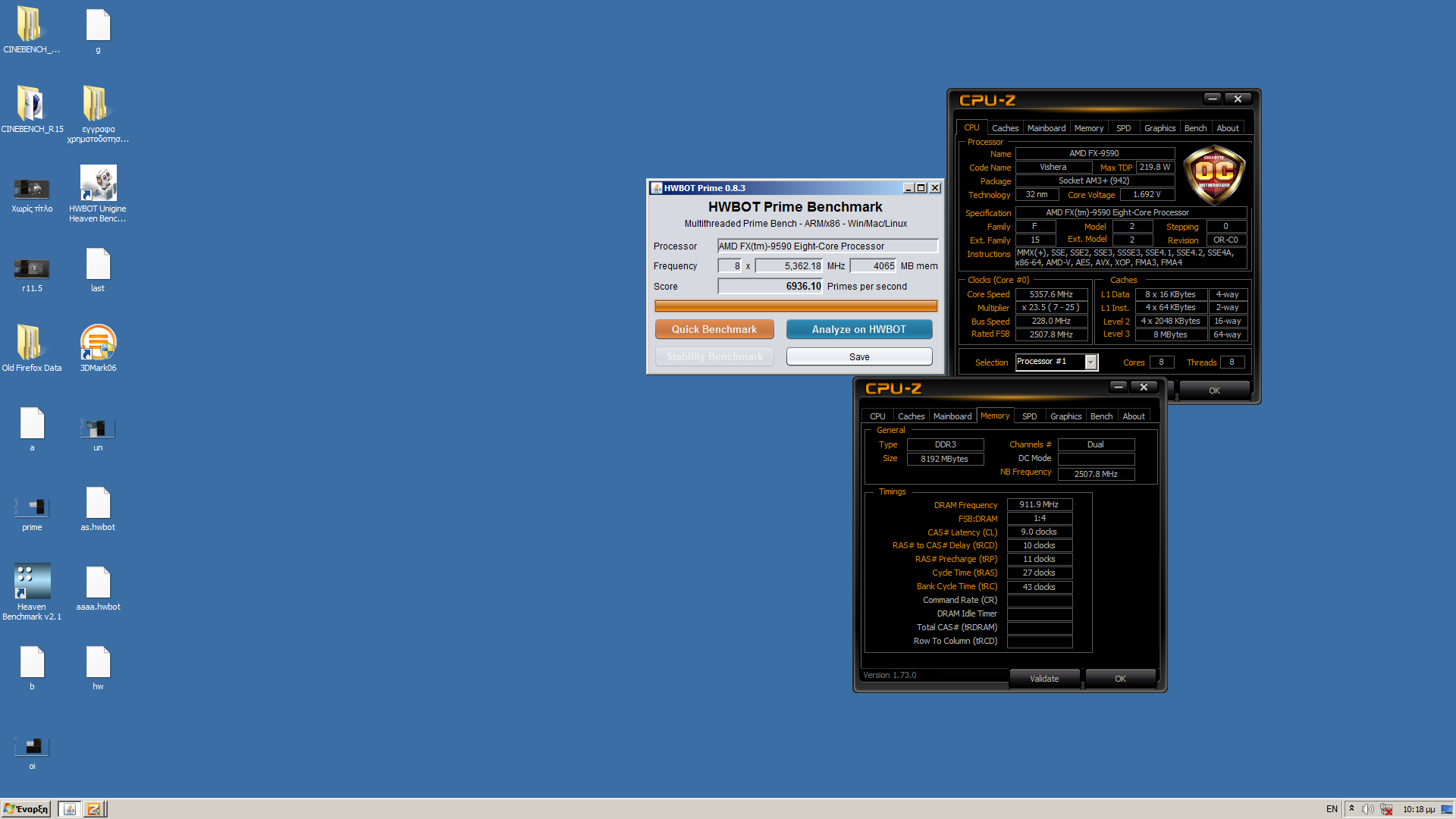
Task: Open Mainboard tab in lower CPU-Z window
Action: click(x=952, y=416)
